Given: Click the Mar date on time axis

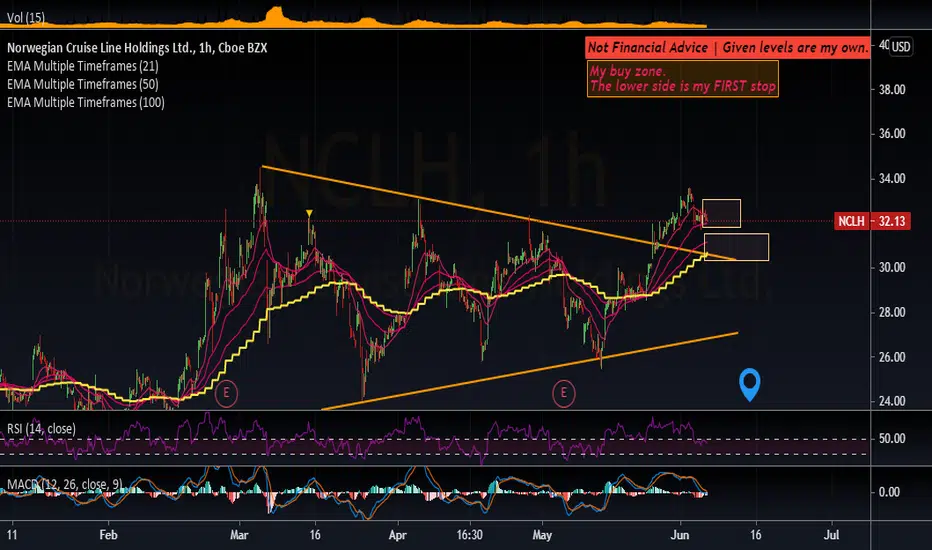Looking at the screenshot, I should pyautogui.click(x=239, y=535).
